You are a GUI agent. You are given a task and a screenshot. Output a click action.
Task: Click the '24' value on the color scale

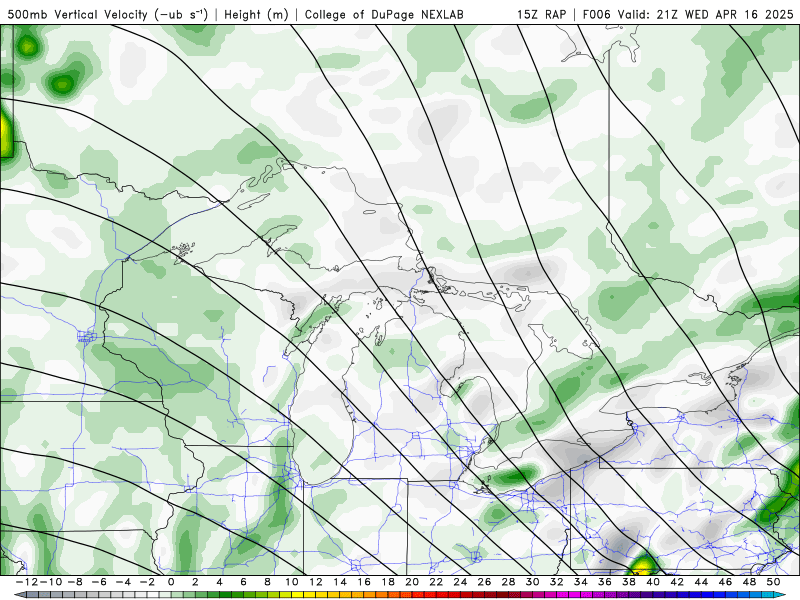[460, 582]
